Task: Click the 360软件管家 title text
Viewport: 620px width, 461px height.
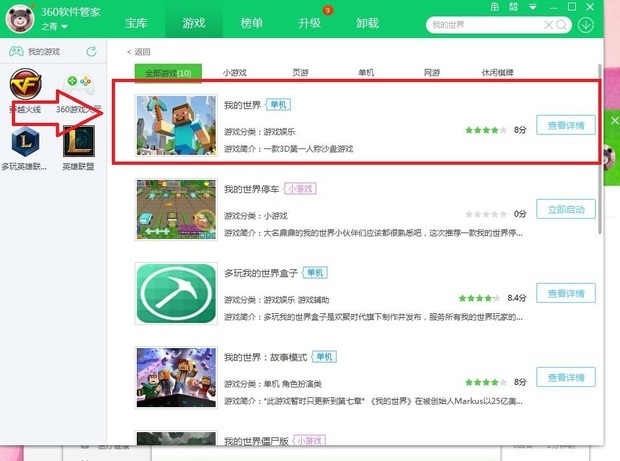Action: click(x=71, y=12)
